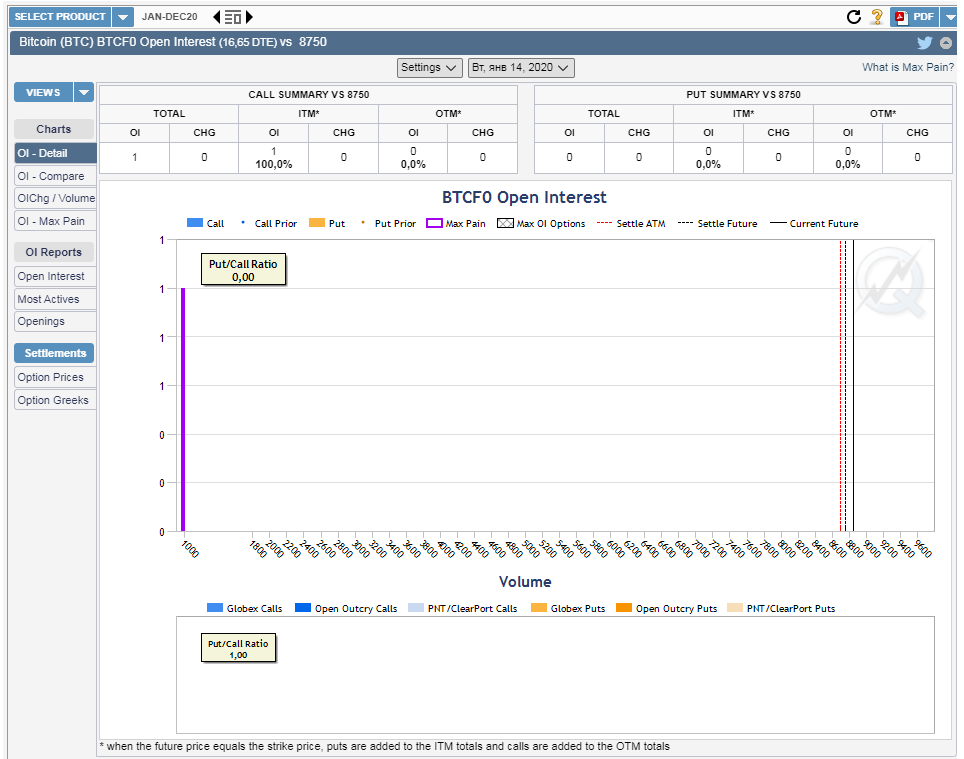Screen dimensions: 964x759
Task: Click the call ITM OI value 100,0%
Action: [x=274, y=165]
